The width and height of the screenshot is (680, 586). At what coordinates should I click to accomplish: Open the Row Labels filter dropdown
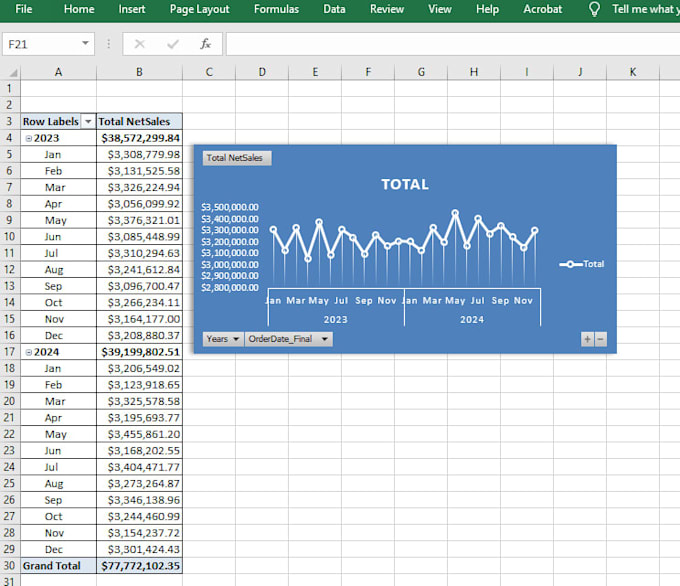coord(88,122)
